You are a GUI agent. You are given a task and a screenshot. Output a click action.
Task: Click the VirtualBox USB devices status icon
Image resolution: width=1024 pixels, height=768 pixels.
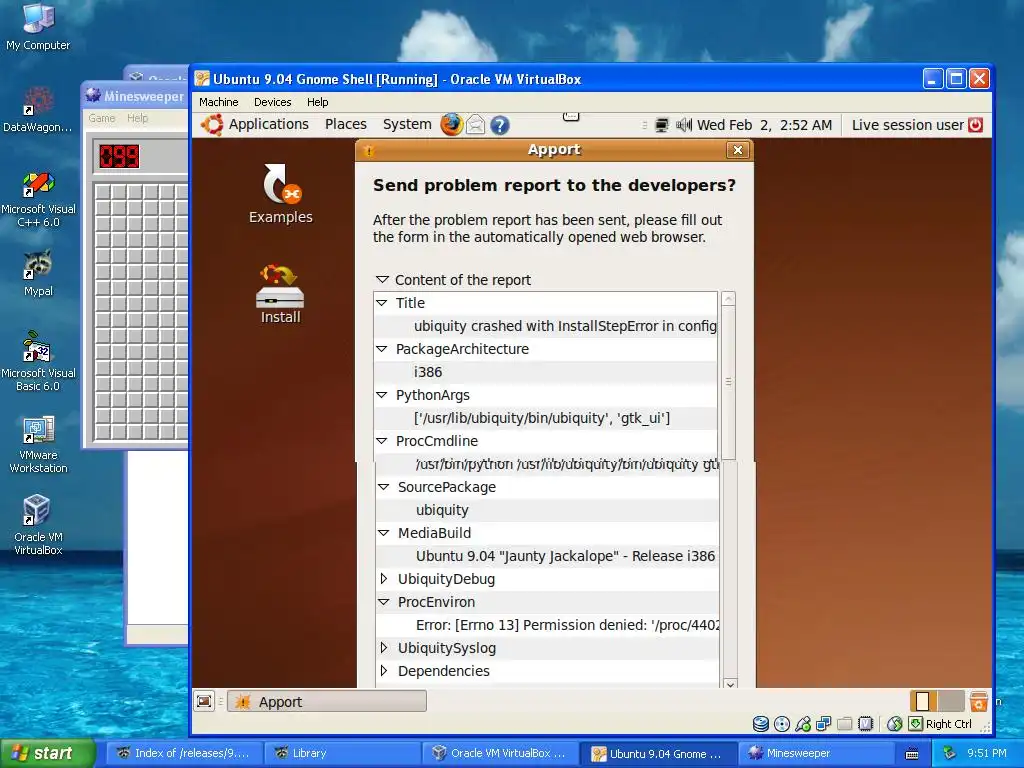[803, 724]
